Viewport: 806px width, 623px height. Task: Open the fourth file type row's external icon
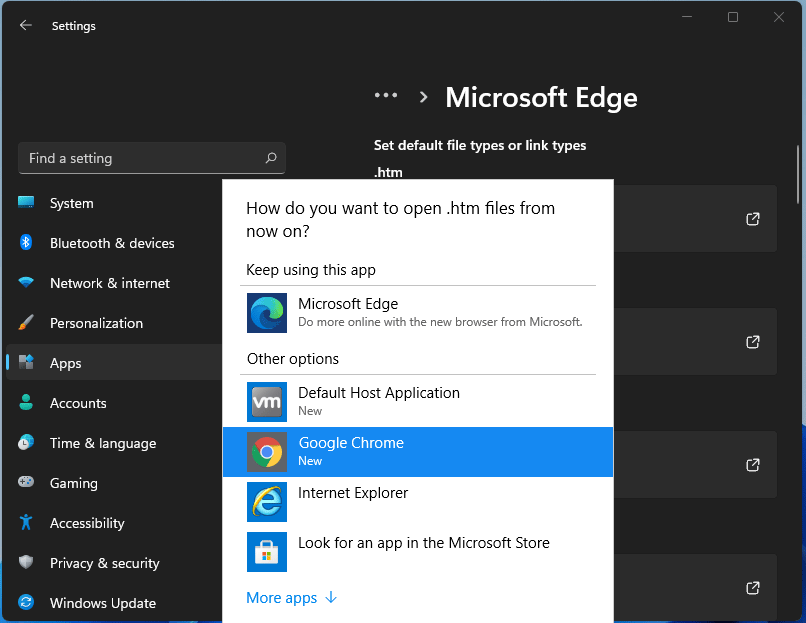click(x=753, y=588)
